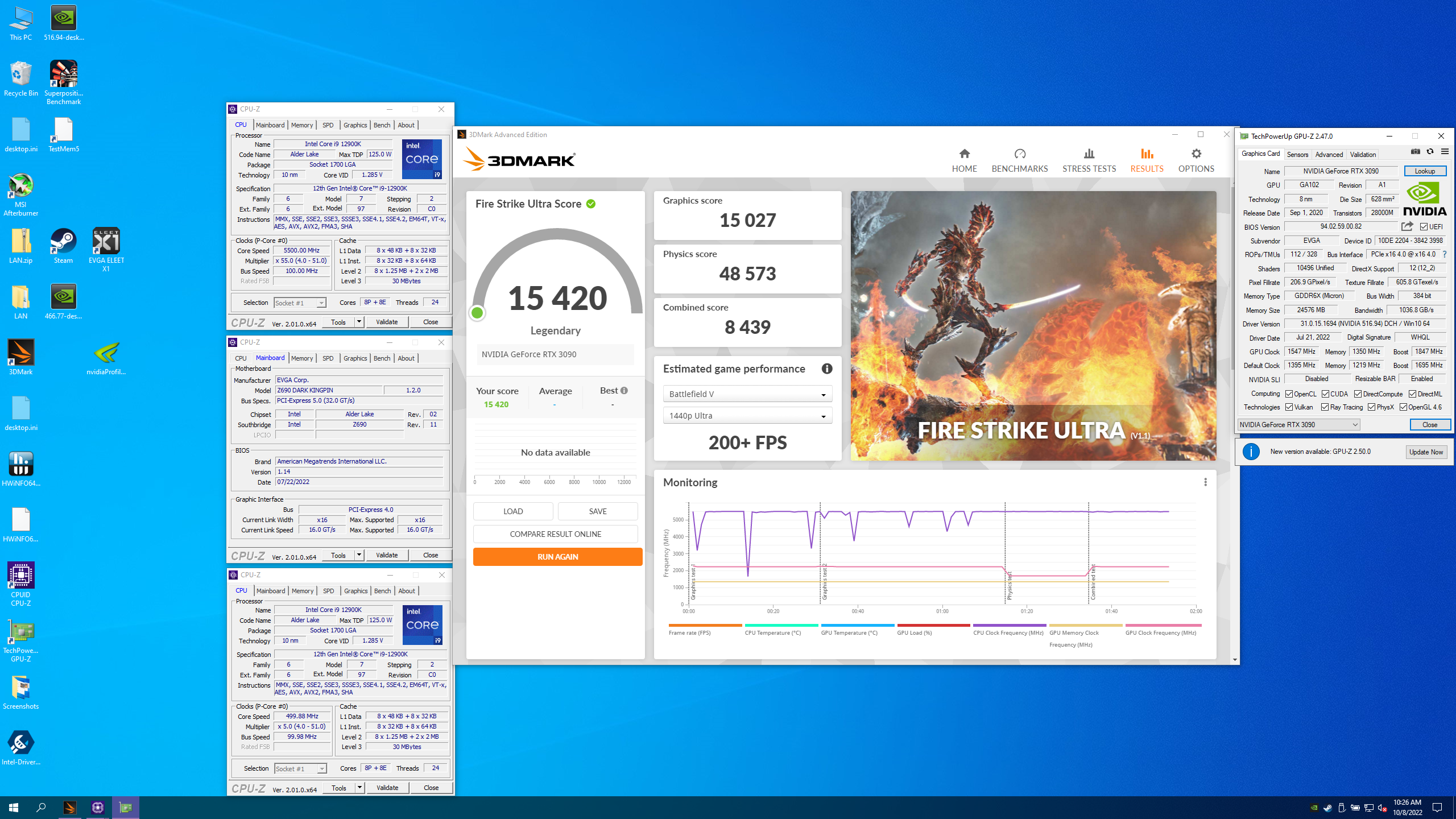1456x819 pixels.
Task: Toggle the Vulkan checkbox
Action: coord(1289,407)
